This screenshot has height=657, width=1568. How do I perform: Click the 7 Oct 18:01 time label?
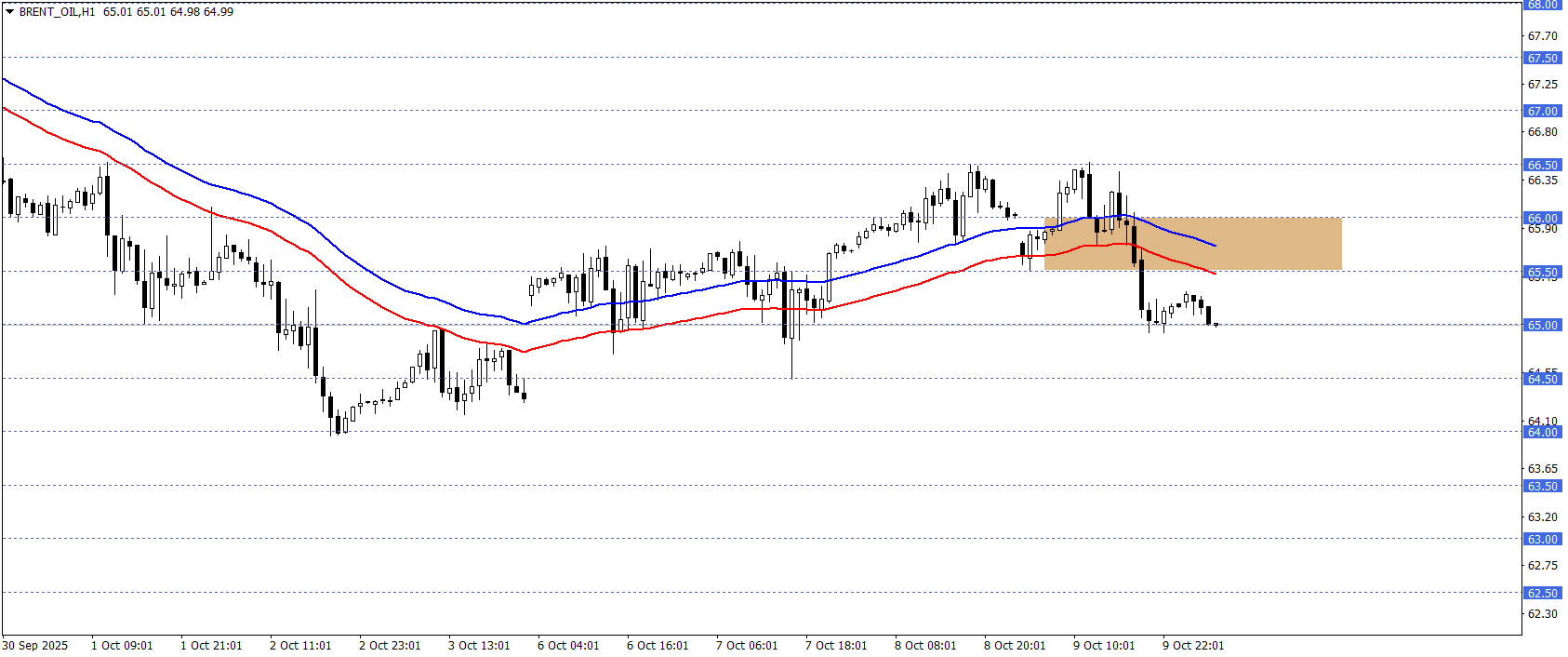click(x=836, y=646)
